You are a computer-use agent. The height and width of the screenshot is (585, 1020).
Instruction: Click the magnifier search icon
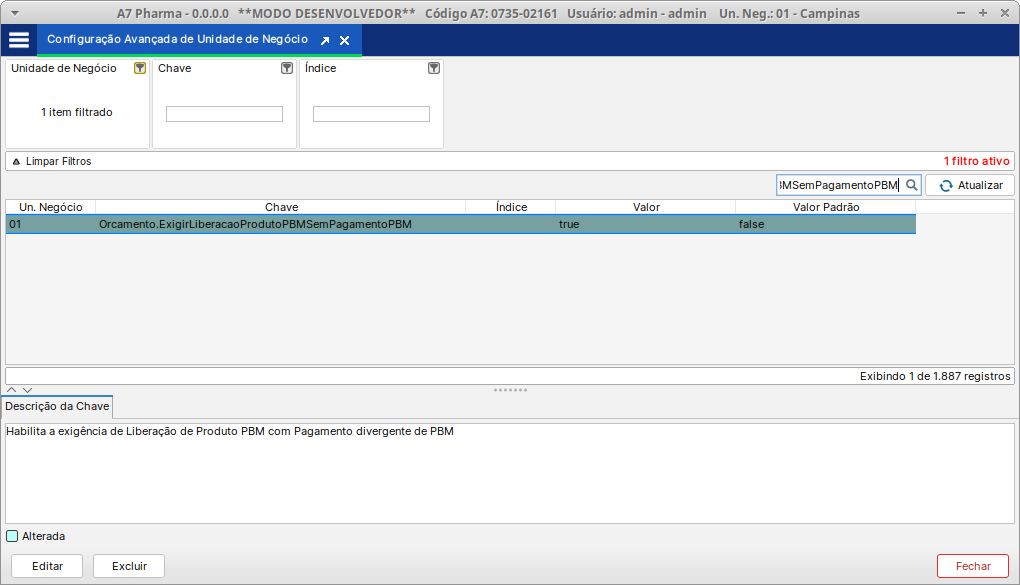click(x=911, y=185)
